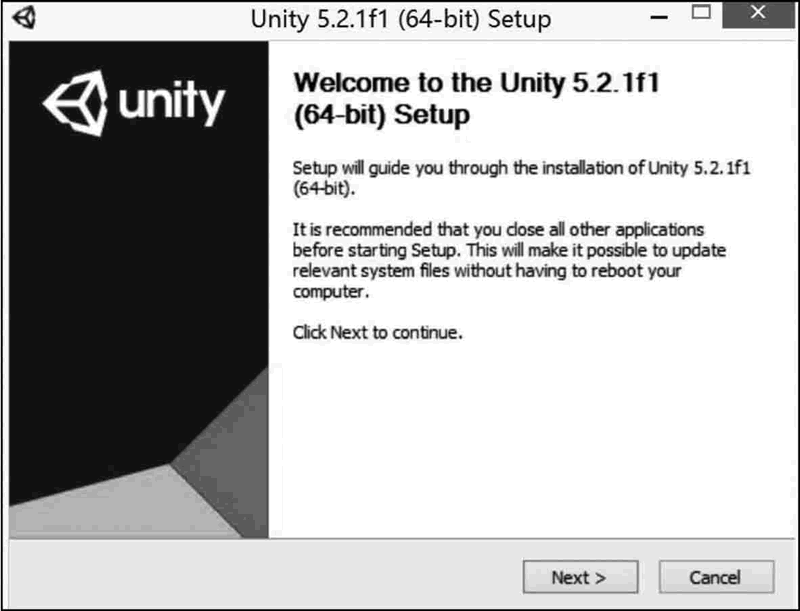Maximize the Unity Setup window
800x611 pixels.
(x=702, y=16)
